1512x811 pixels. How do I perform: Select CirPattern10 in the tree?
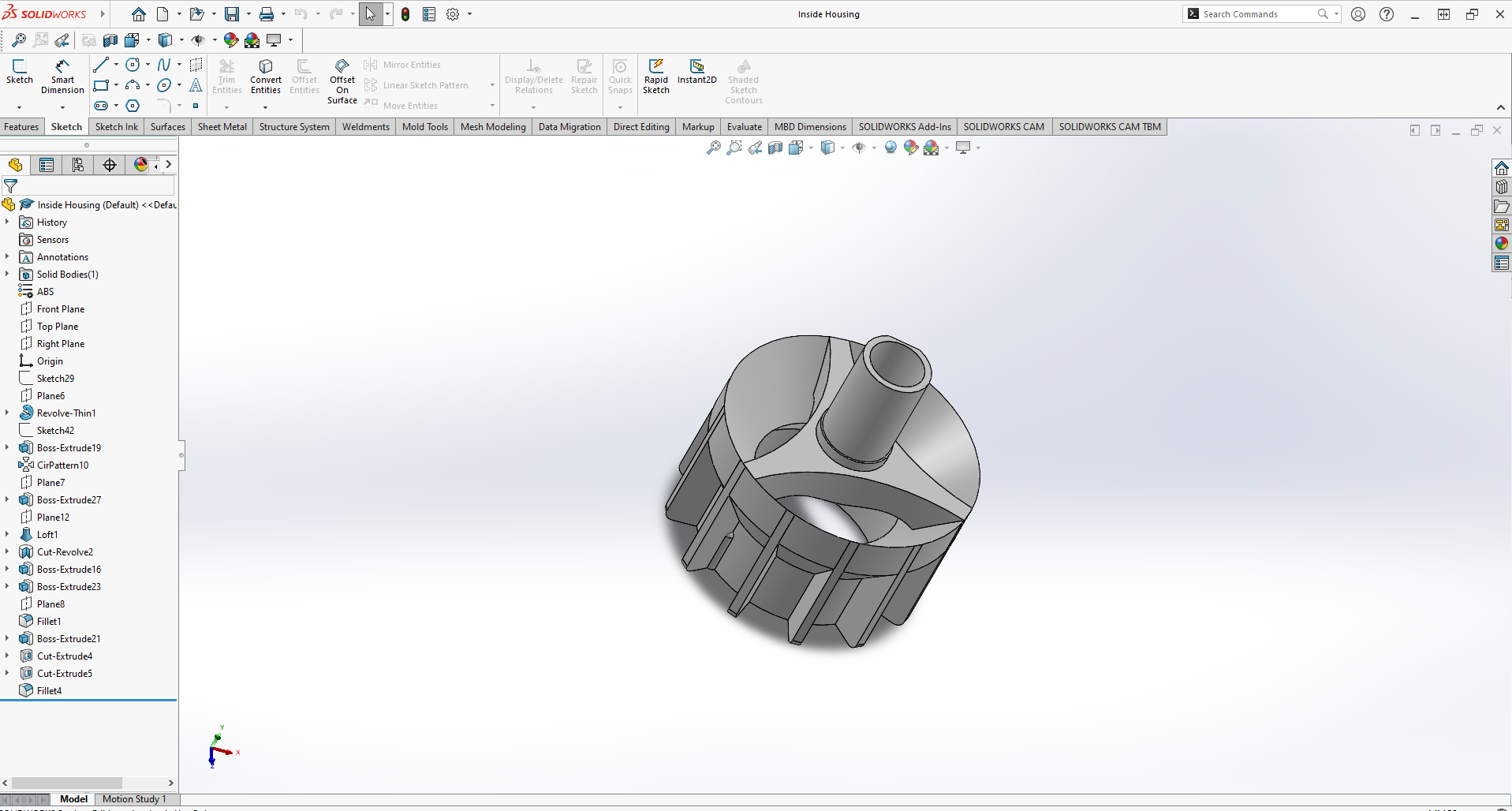(62, 465)
